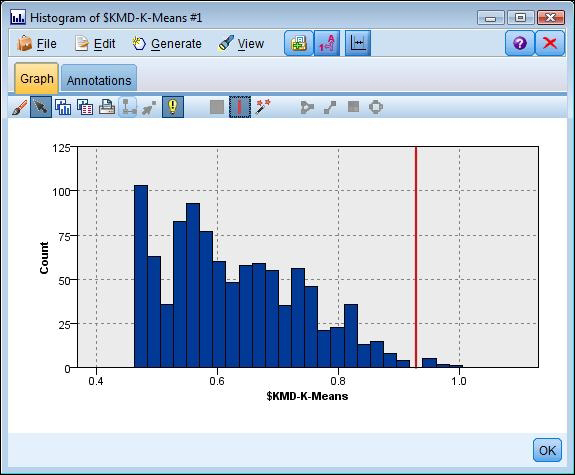Close dialog with red X toolbar button
575x475 pixels.
pos(550,43)
